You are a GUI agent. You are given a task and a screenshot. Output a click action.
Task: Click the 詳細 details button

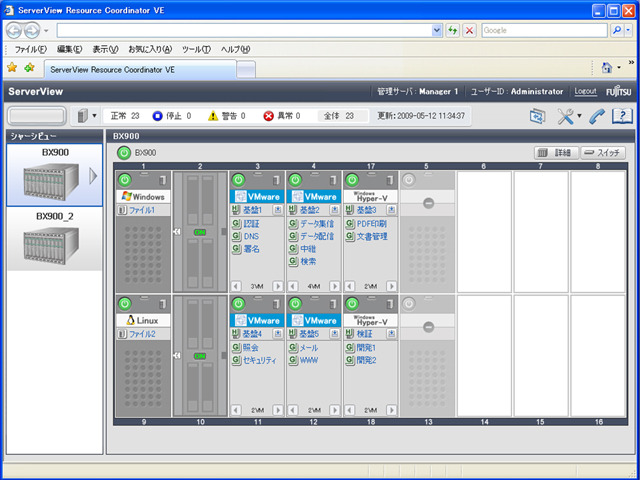[557, 153]
